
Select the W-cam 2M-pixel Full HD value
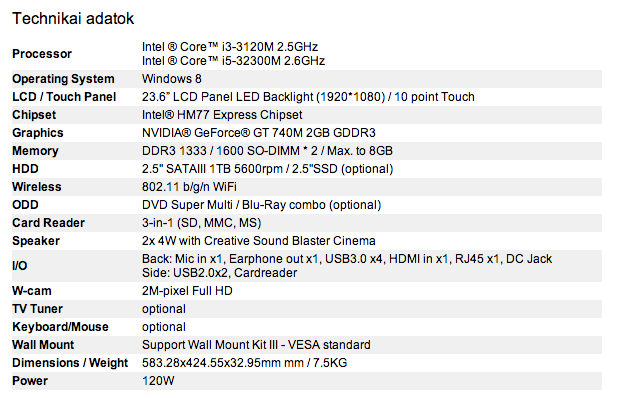click(x=187, y=291)
